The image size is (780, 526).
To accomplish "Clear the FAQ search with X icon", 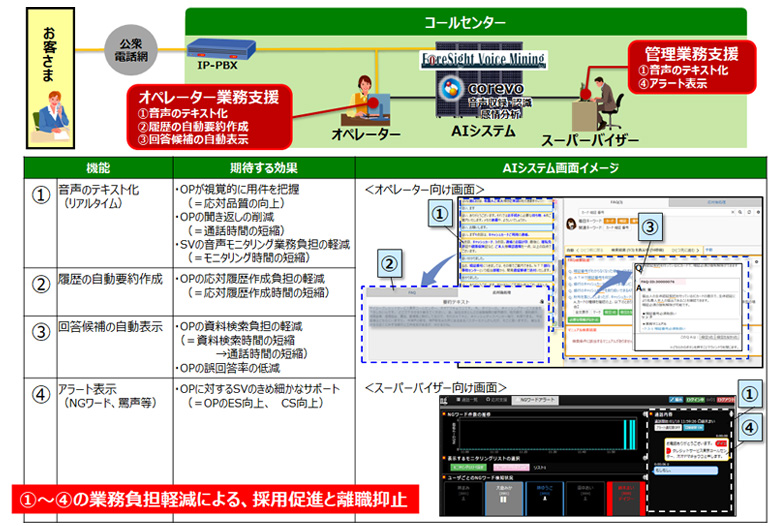I will click(x=733, y=212).
